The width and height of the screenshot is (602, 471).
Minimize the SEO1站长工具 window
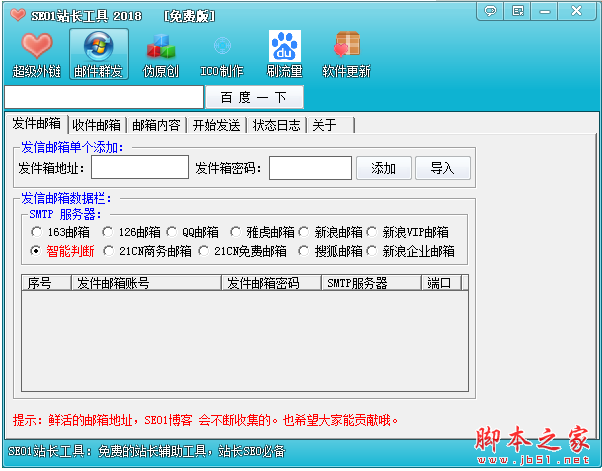click(544, 11)
